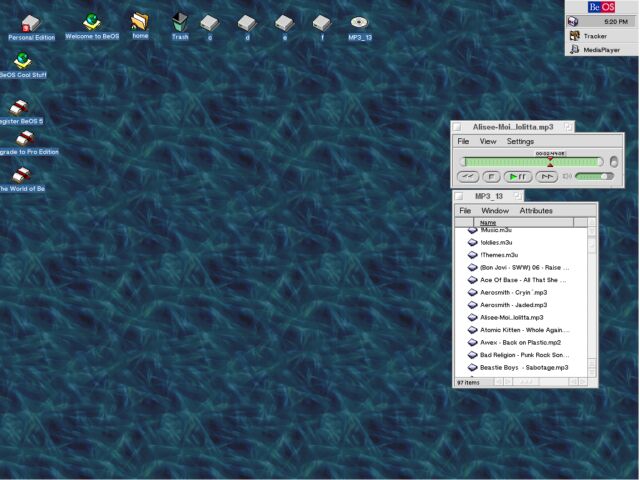640x480 pixels.
Task: Select The World of Be icon
Action: pos(22,175)
